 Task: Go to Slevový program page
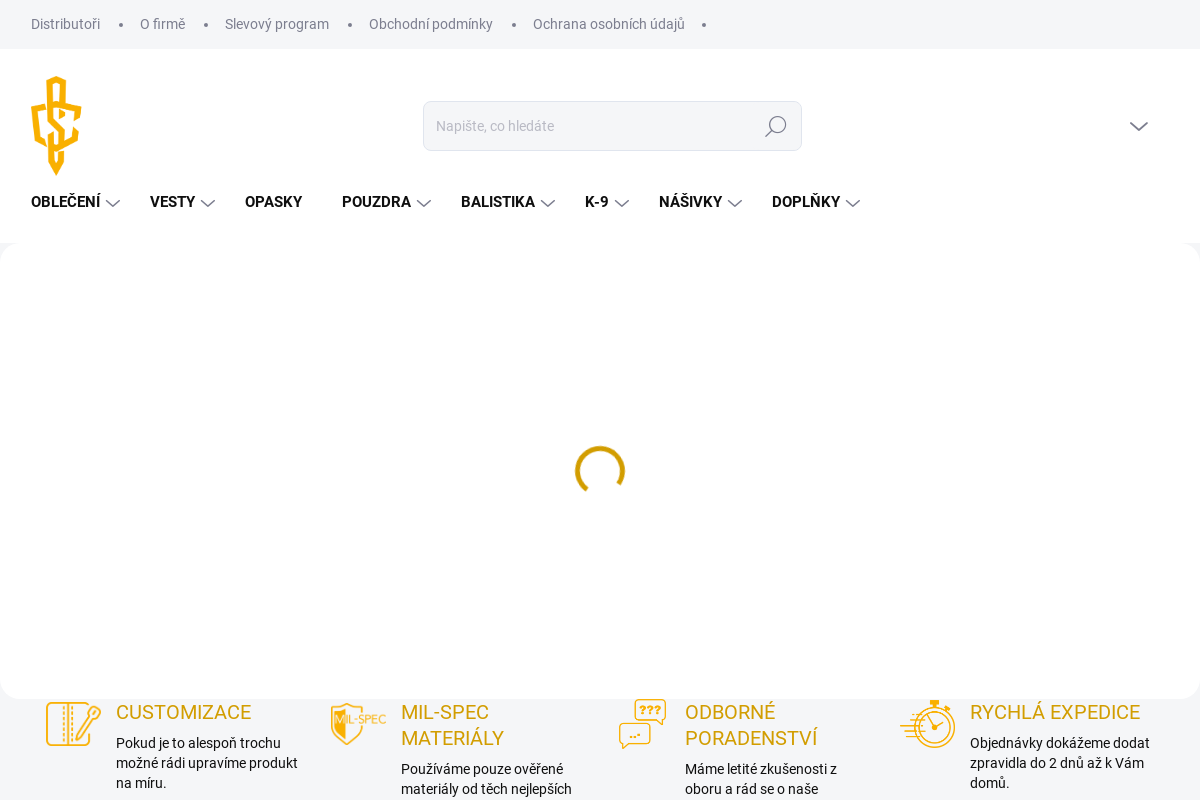276,24
